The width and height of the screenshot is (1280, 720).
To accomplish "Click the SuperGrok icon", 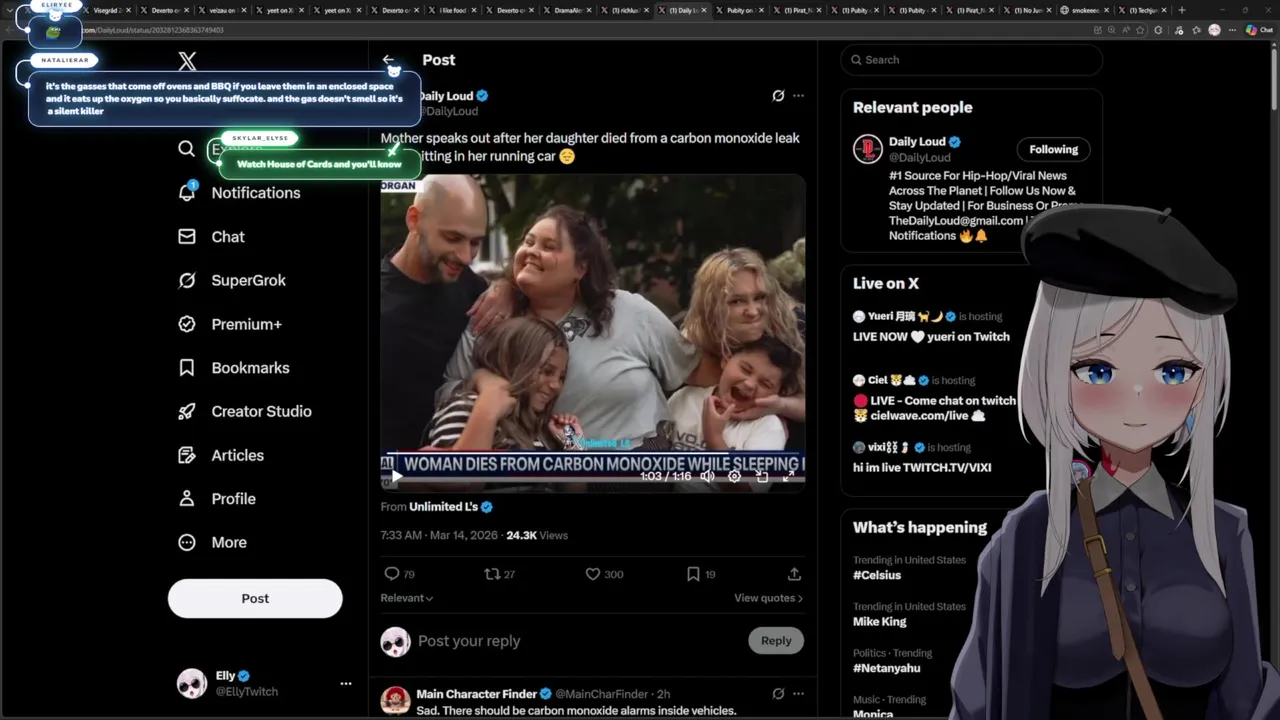I will coord(186,280).
